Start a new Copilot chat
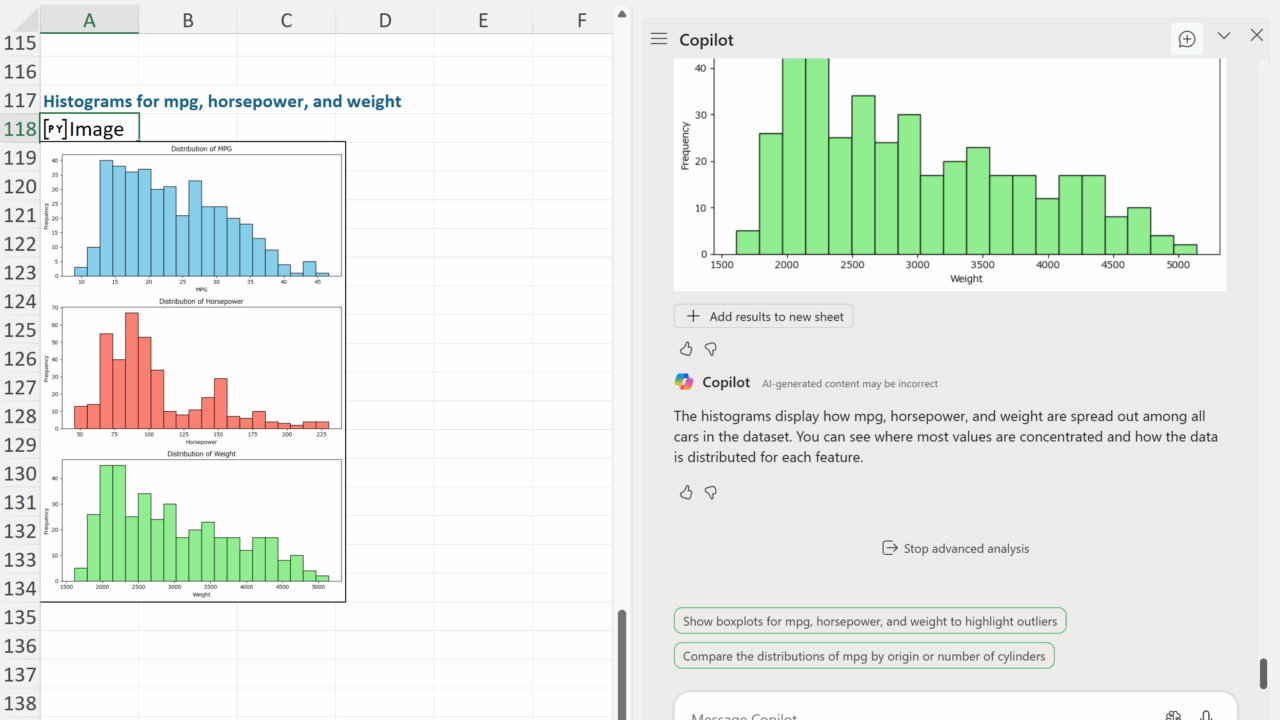 (1187, 39)
